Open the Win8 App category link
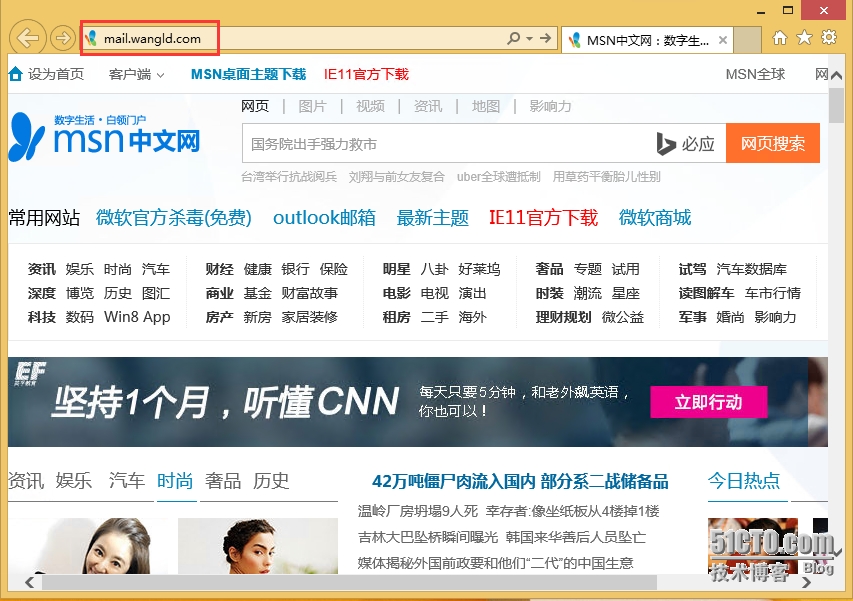The height and width of the screenshot is (601, 853). click(137, 317)
